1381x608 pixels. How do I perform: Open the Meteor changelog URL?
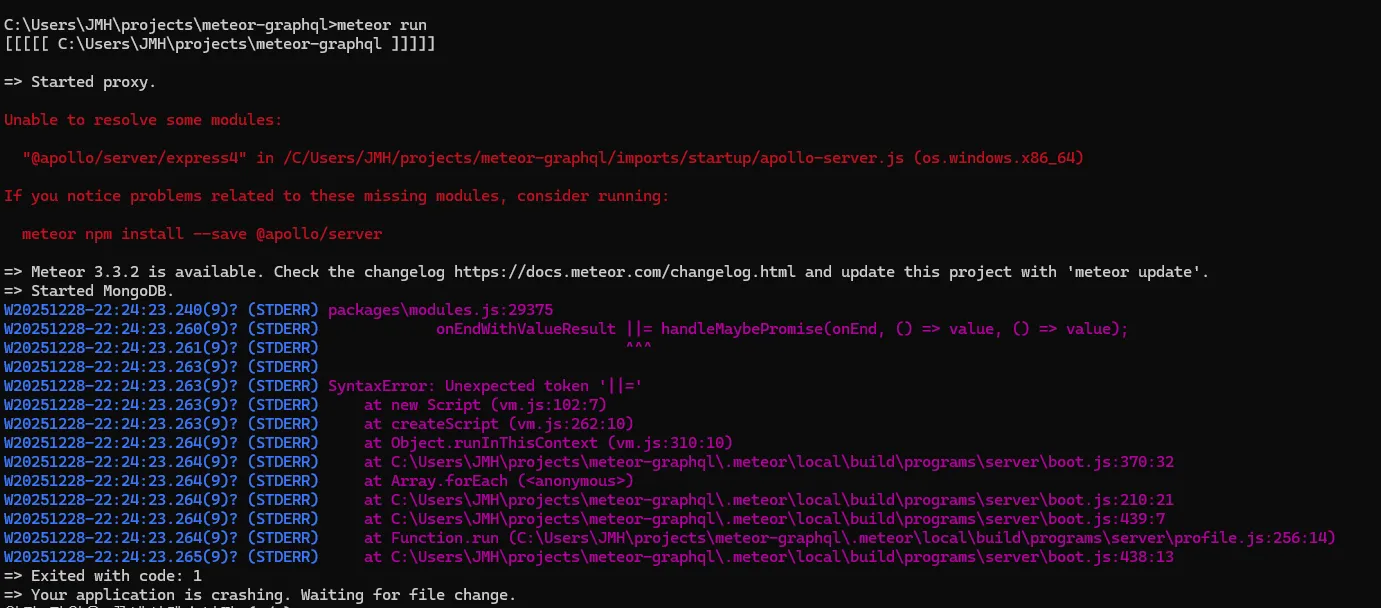pyautogui.click(x=625, y=272)
